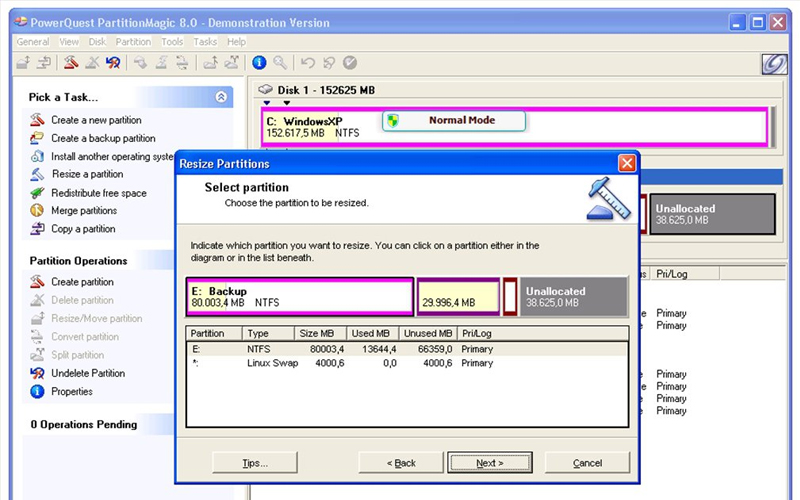Select the 29.996,4 MB partition block in dialog
This screenshot has width=800, height=500.
point(458,297)
